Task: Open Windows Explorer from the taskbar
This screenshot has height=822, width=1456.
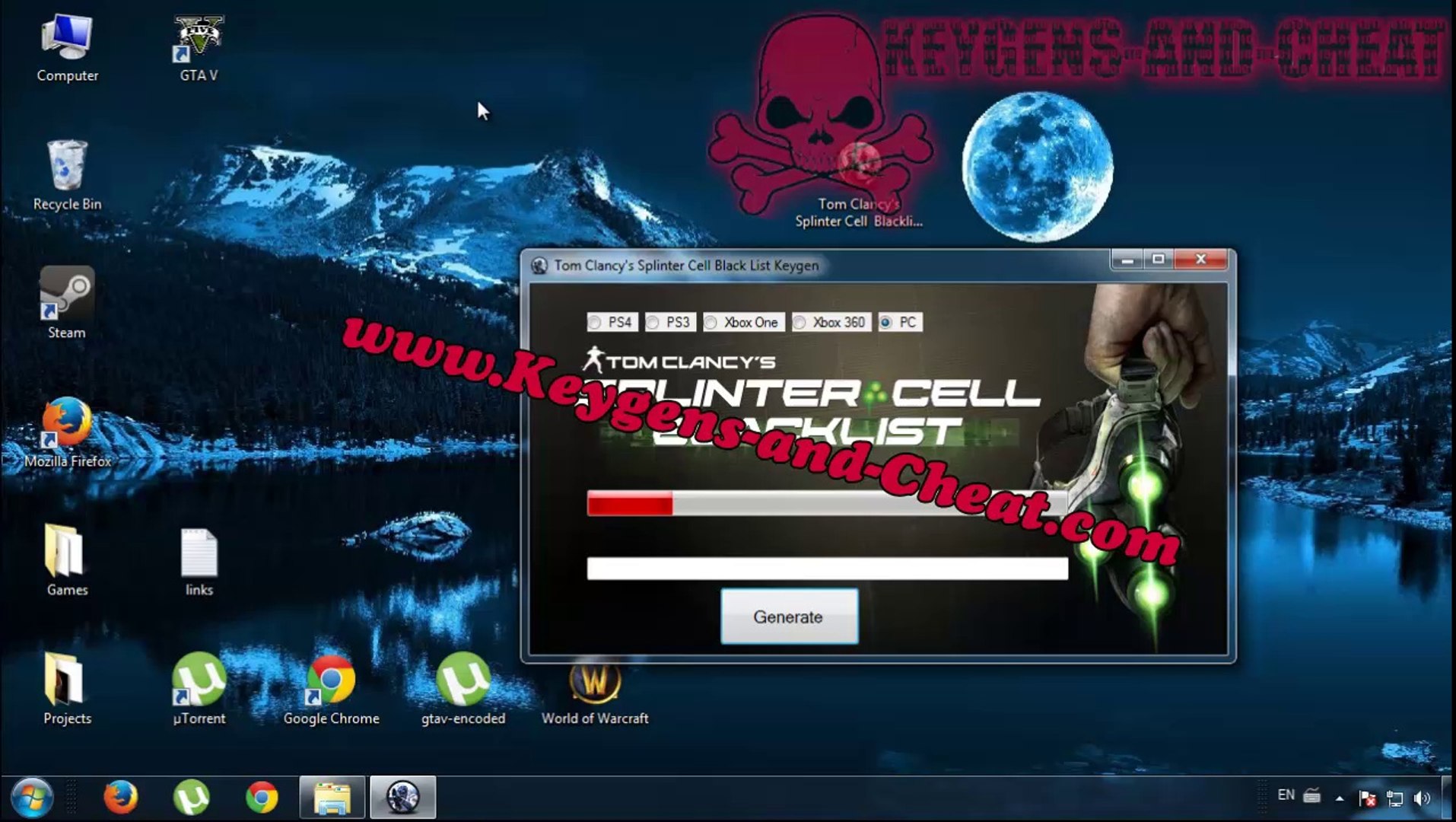Action: (332, 798)
